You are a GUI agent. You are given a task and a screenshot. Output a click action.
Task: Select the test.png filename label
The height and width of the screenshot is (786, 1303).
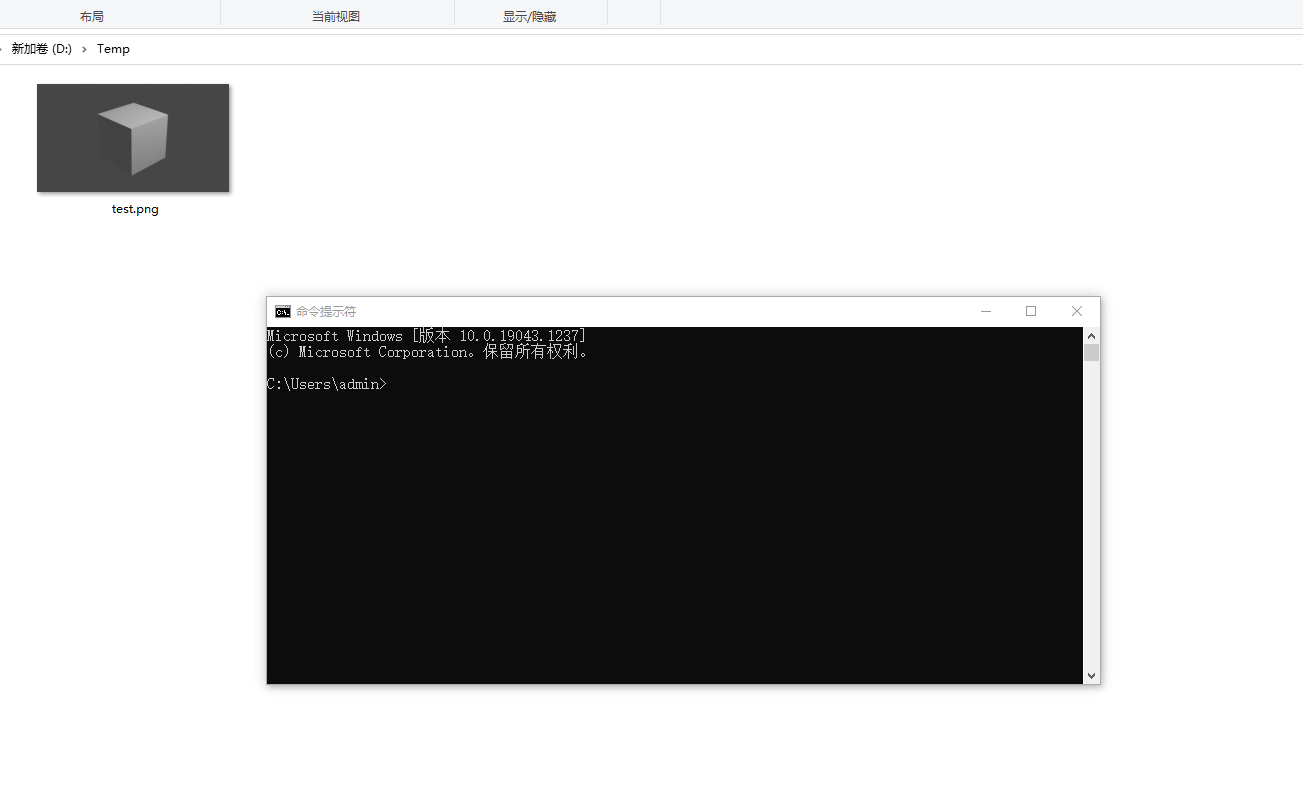pyautogui.click(x=134, y=208)
